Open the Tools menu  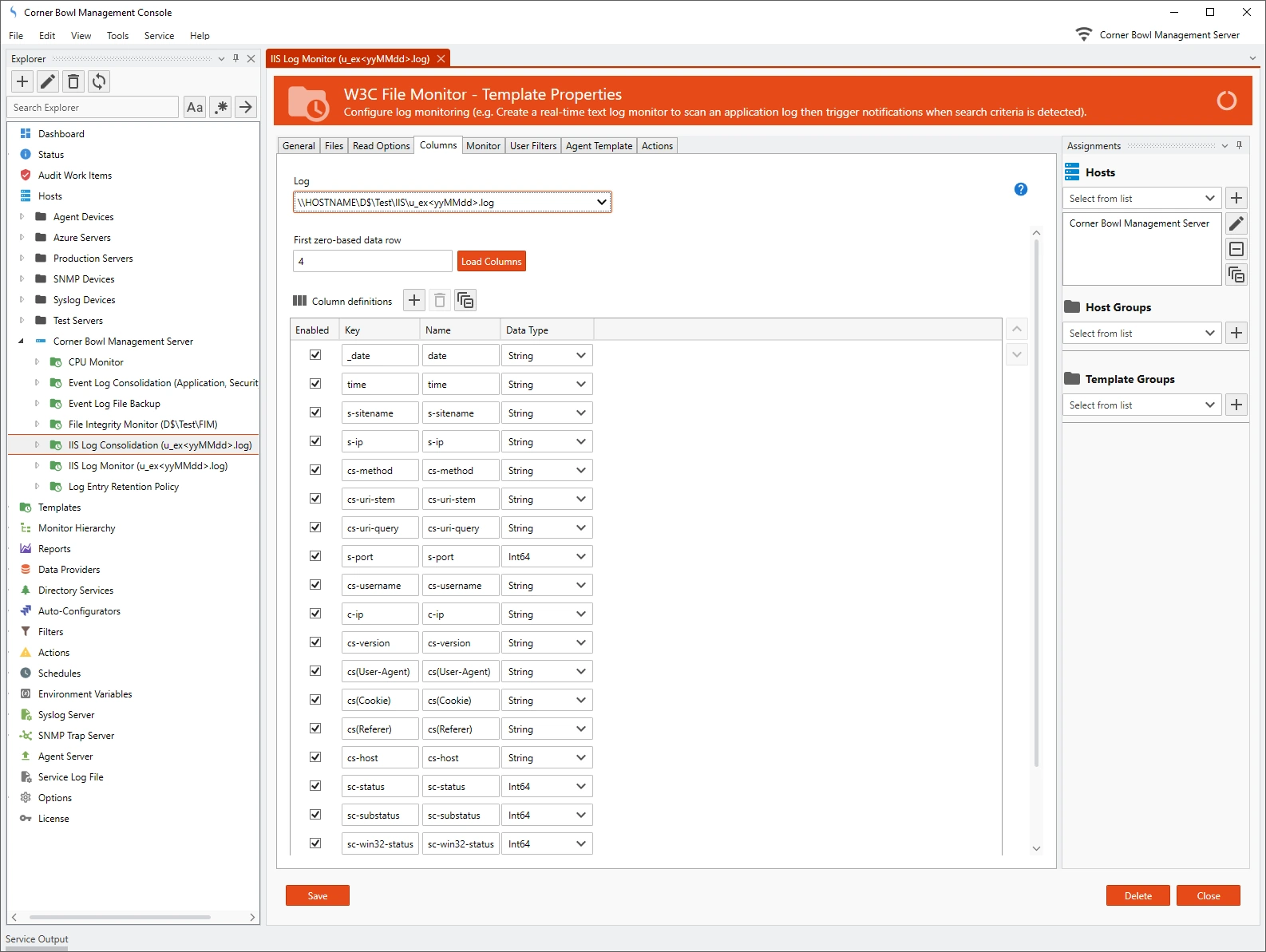tap(117, 36)
